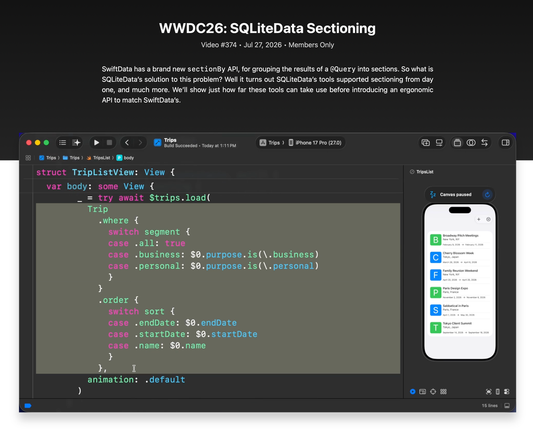Click the add library plus icon in toolbar
Viewport: 533px width, 432px height.
[426, 143]
